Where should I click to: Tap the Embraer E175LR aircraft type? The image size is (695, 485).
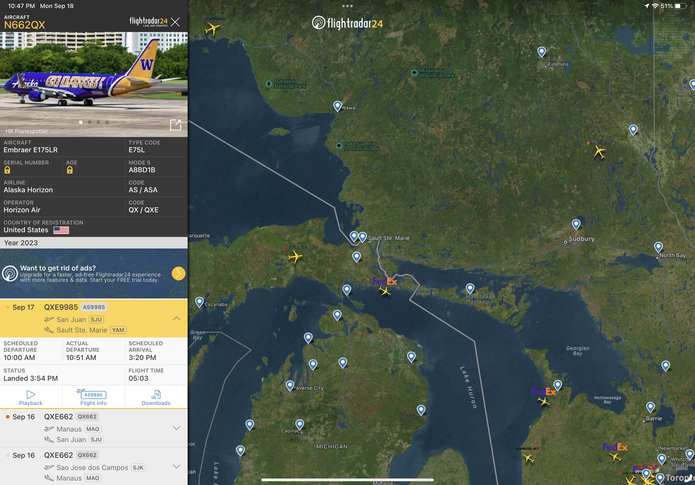31,150
